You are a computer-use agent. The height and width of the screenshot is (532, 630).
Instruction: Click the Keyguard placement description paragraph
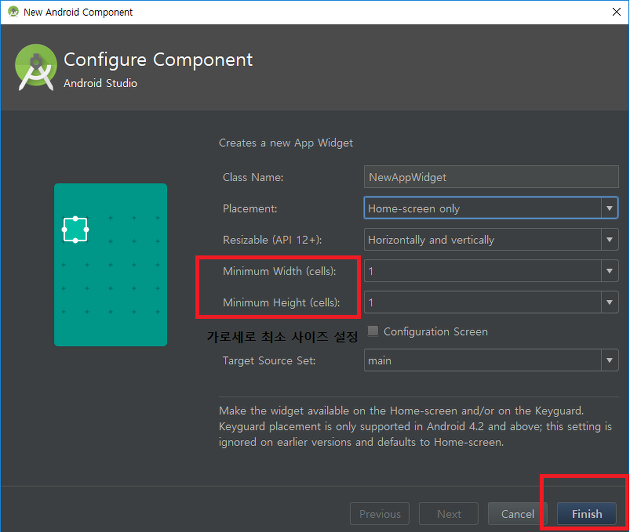coord(415,426)
